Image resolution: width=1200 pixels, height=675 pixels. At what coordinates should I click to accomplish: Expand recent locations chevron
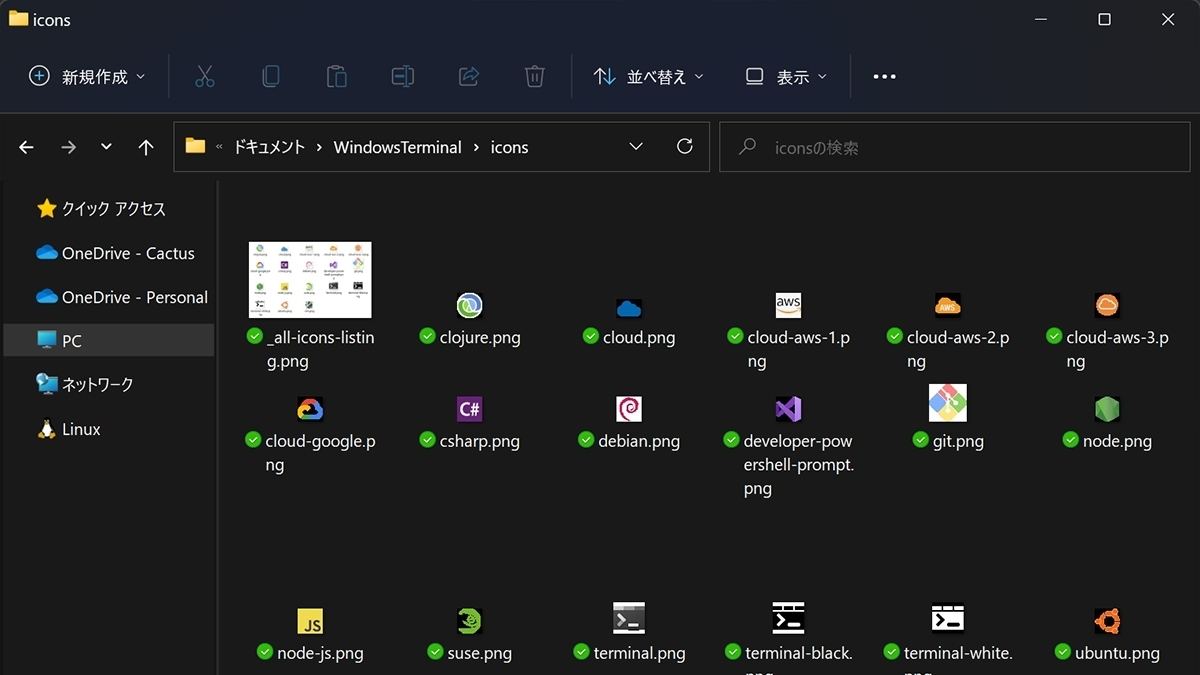(106, 147)
